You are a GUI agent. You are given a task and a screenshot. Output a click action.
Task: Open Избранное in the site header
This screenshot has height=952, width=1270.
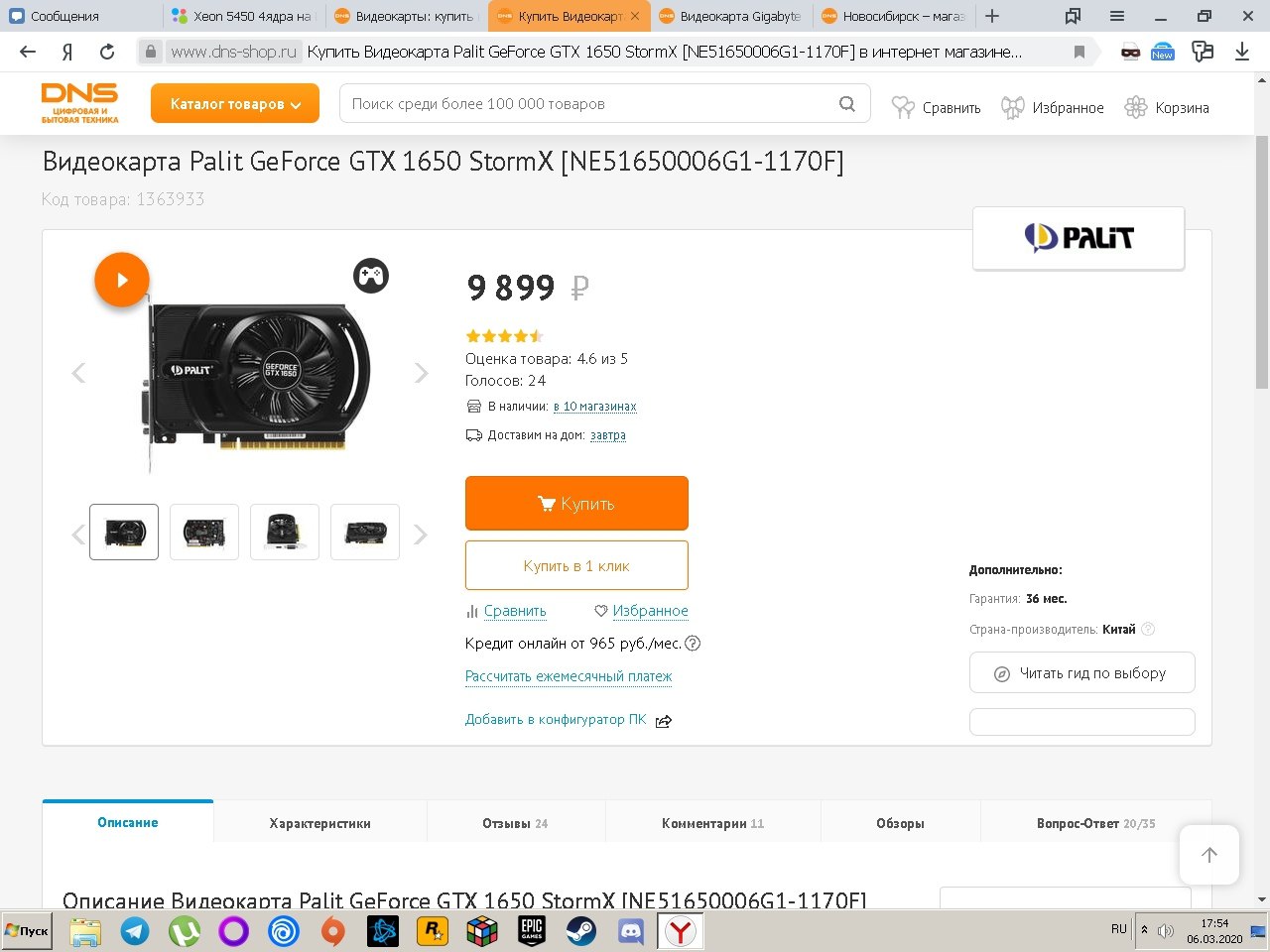[1052, 108]
